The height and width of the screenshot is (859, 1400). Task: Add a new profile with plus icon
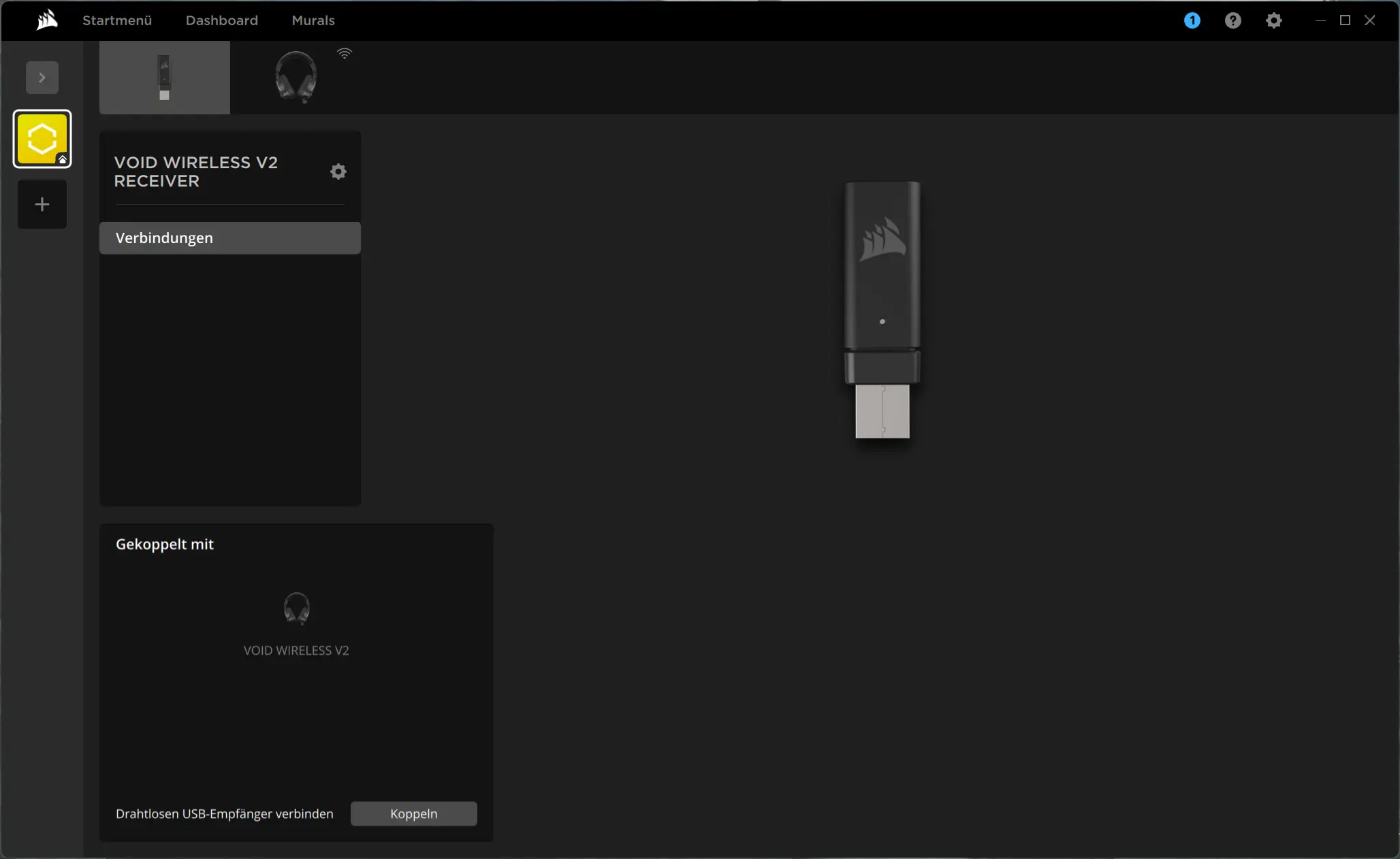point(42,204)
